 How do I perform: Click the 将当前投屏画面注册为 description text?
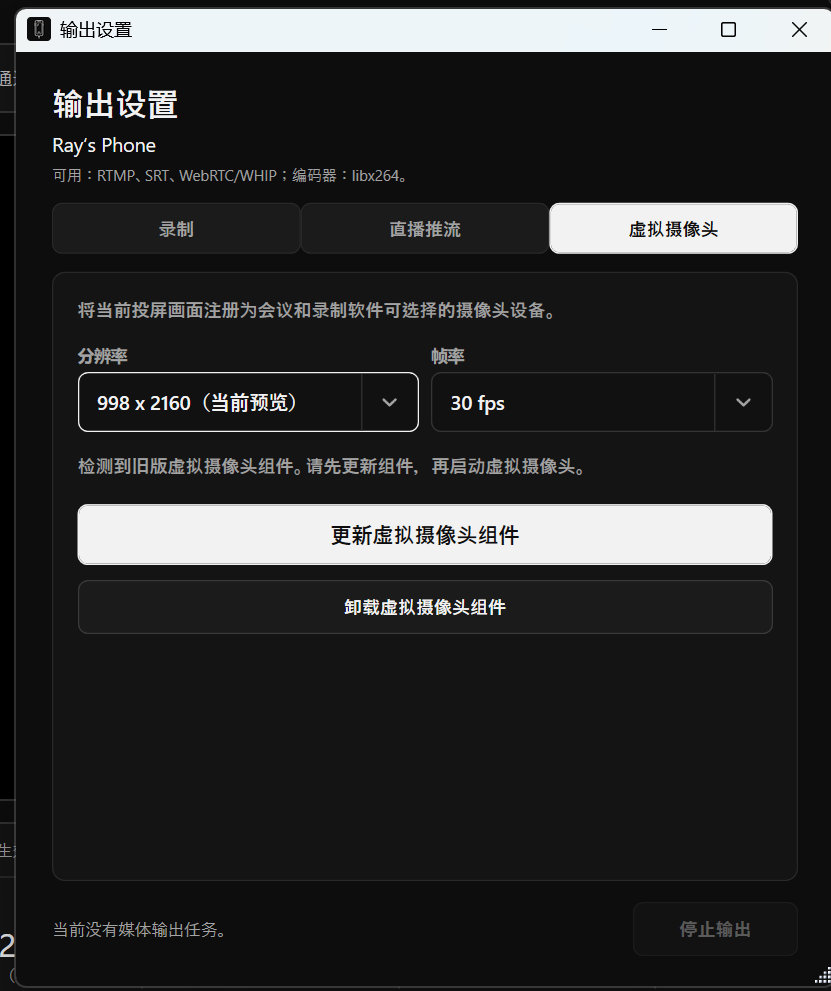pos(317,310)
